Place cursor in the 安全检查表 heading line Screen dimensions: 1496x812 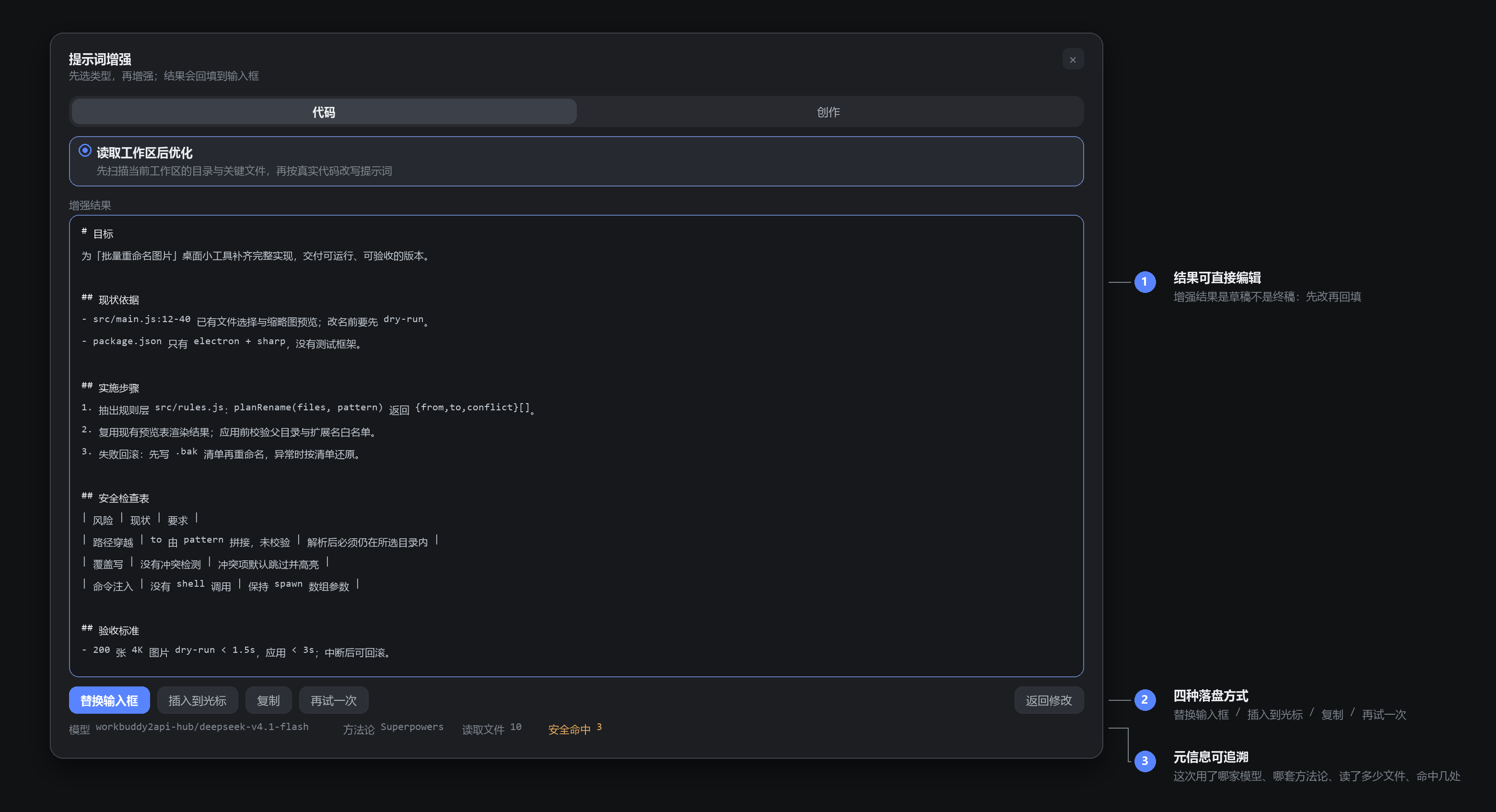tap(115, 498)
